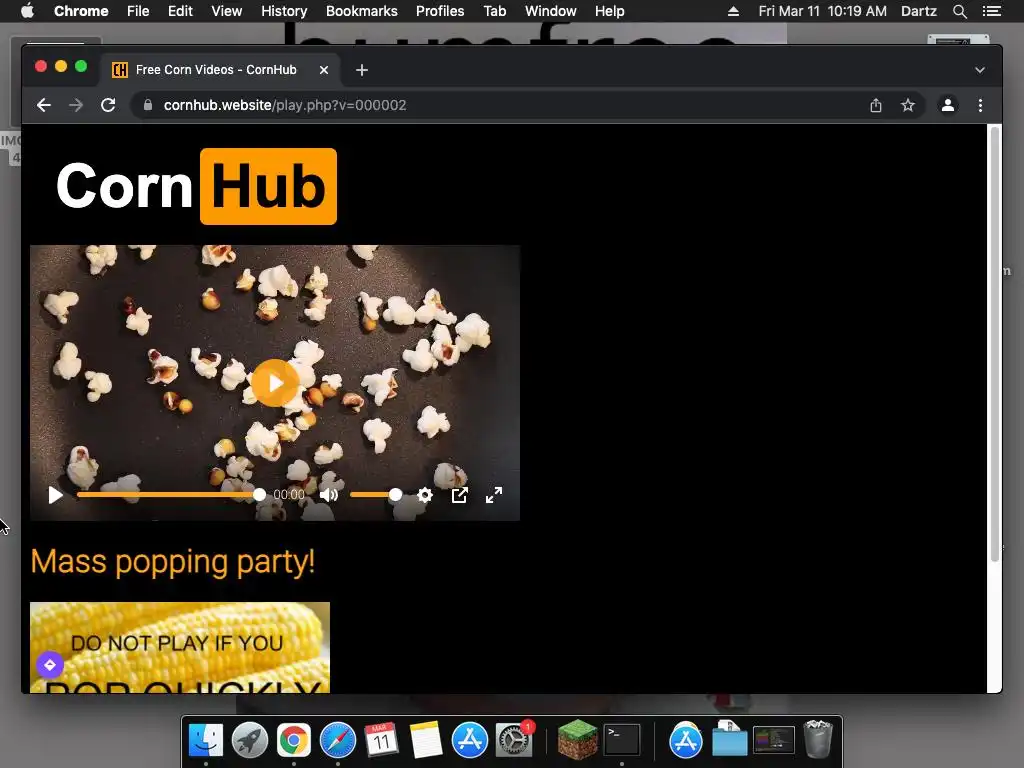Close the CornHub tab

[323, 70]
